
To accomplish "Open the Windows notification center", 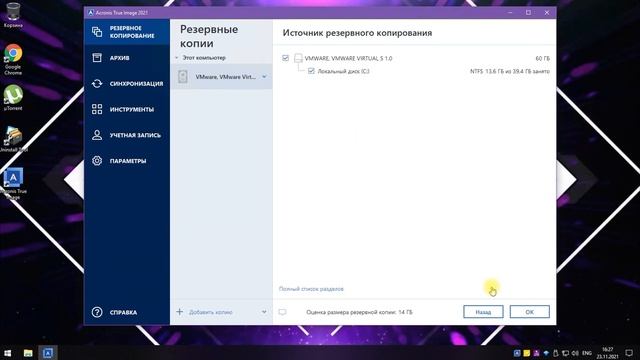I will tap(629, 353).
